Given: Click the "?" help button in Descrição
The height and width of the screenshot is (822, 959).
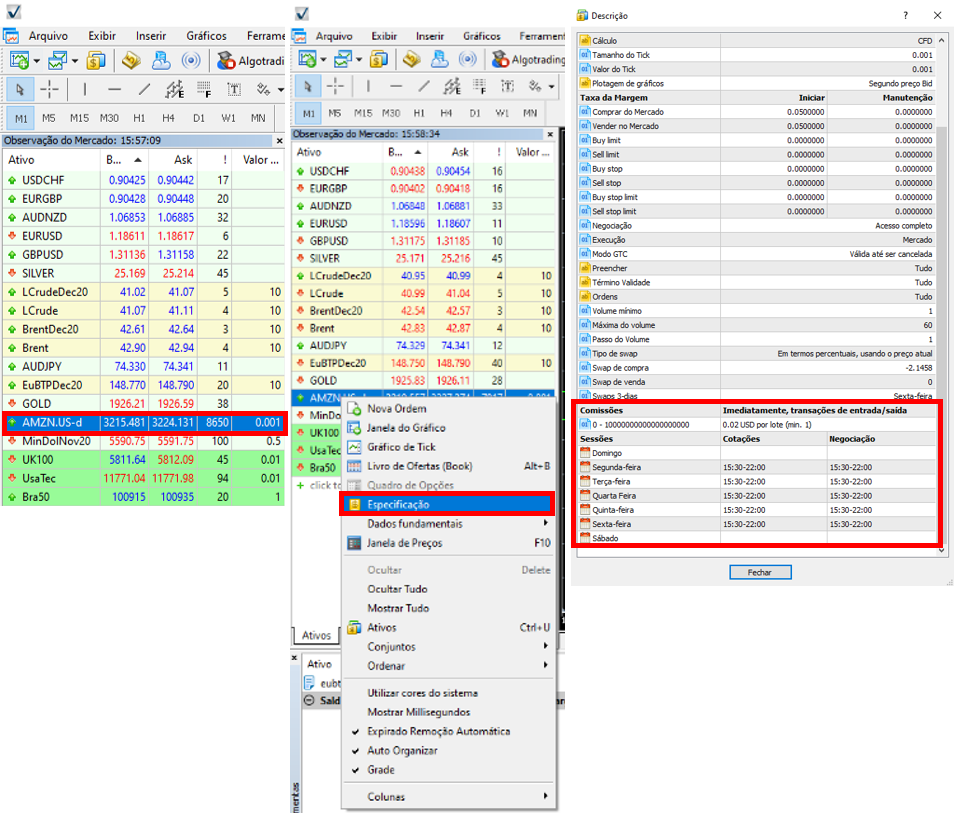Looking at the screenshot, I should click(906, 15).
